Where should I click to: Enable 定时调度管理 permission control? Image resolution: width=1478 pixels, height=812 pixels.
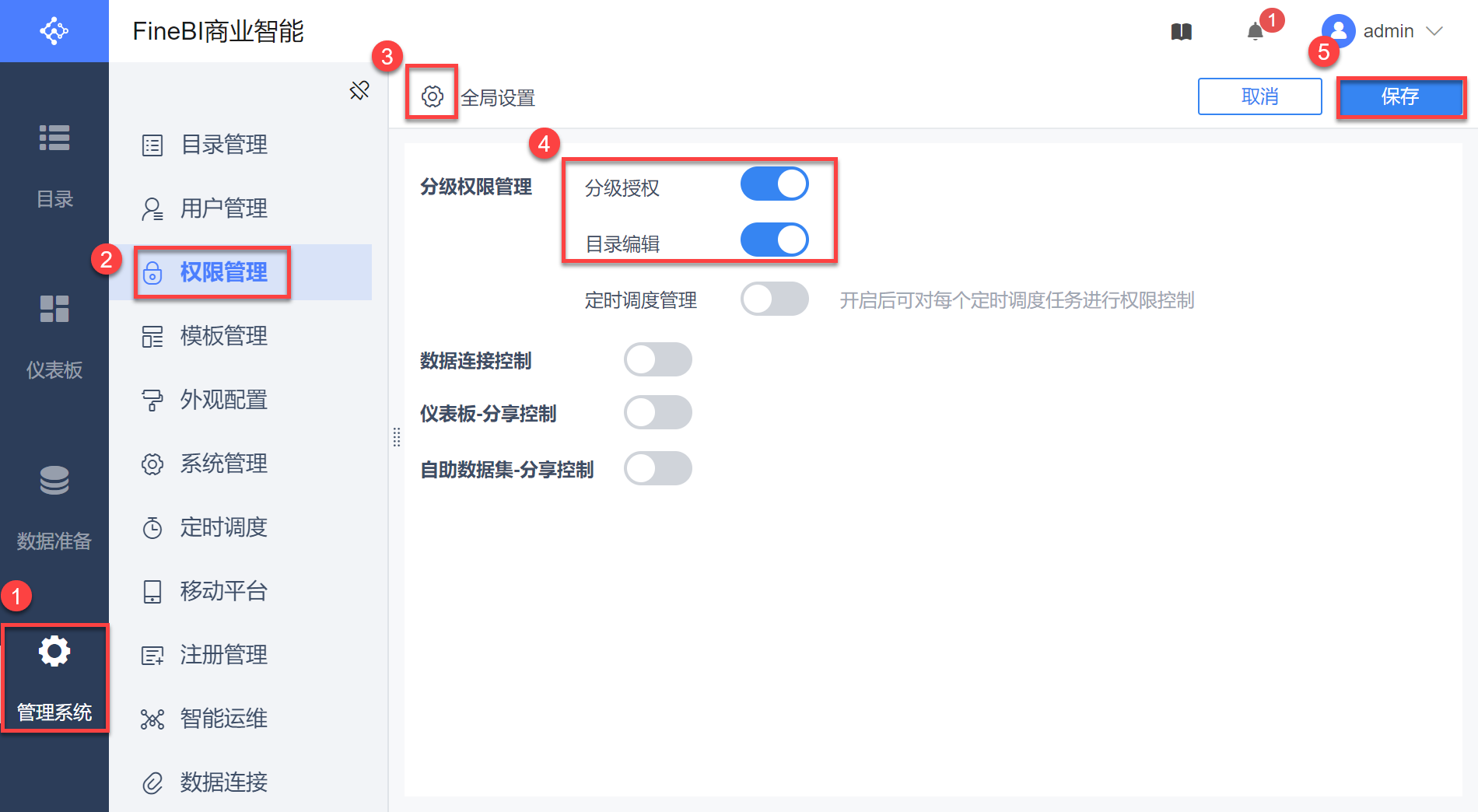click(x=774, y=299)
